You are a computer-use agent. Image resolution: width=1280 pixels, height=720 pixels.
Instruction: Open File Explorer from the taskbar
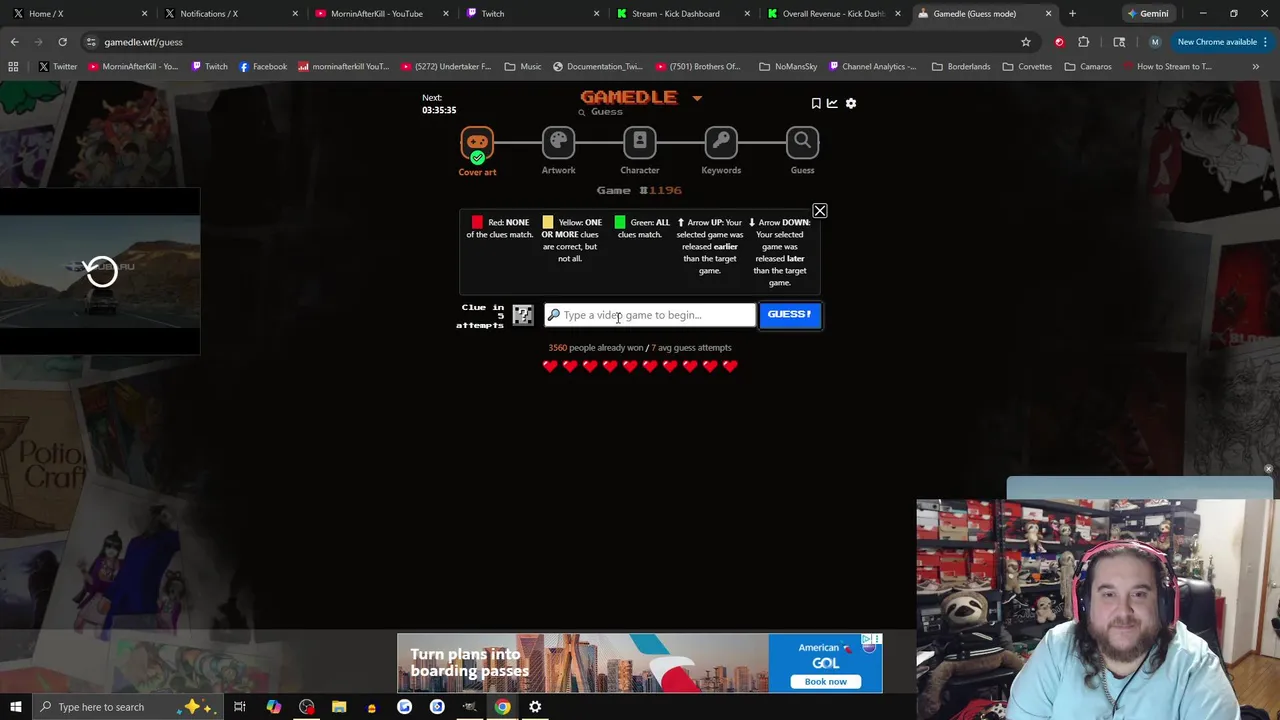coord(339,707)
